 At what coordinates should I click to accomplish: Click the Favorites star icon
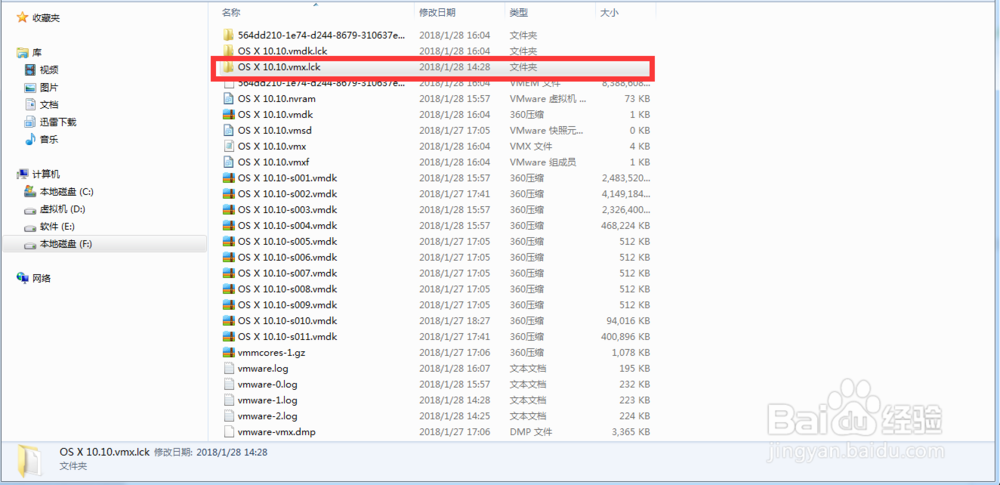[23, 18]
